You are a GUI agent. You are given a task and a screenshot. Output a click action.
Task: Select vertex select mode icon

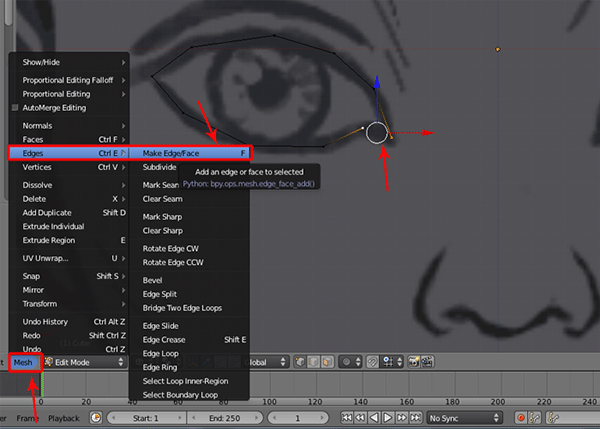(300, 362)
